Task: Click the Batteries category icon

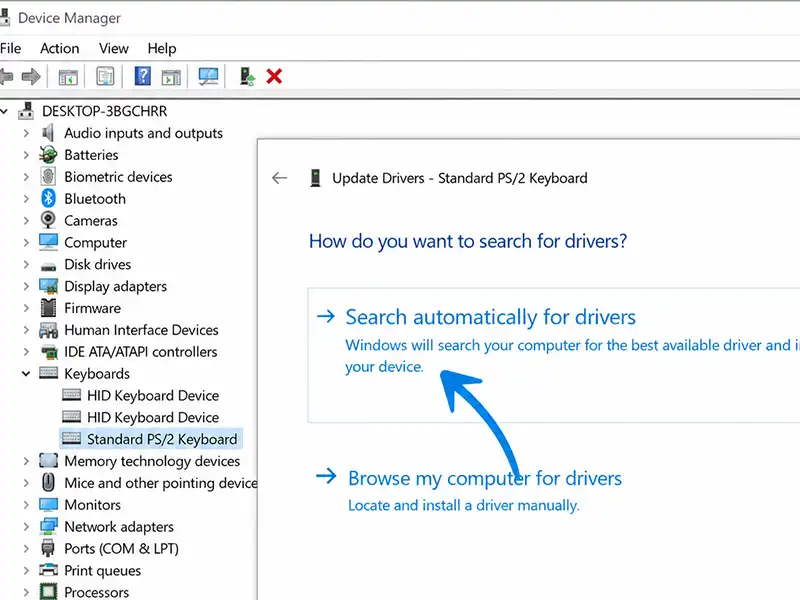Action: tap(48, 155)
